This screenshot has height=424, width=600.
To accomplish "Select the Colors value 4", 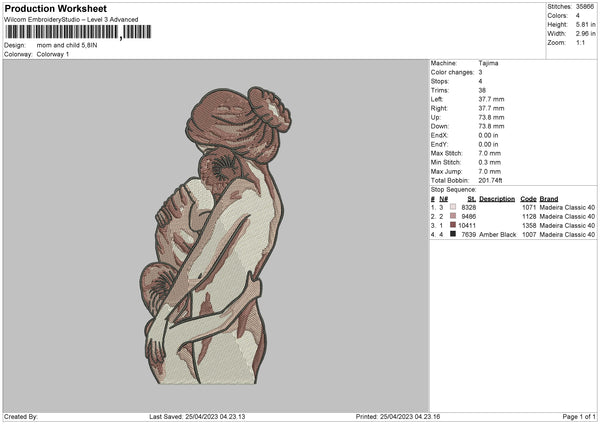I will click(578, 16).
